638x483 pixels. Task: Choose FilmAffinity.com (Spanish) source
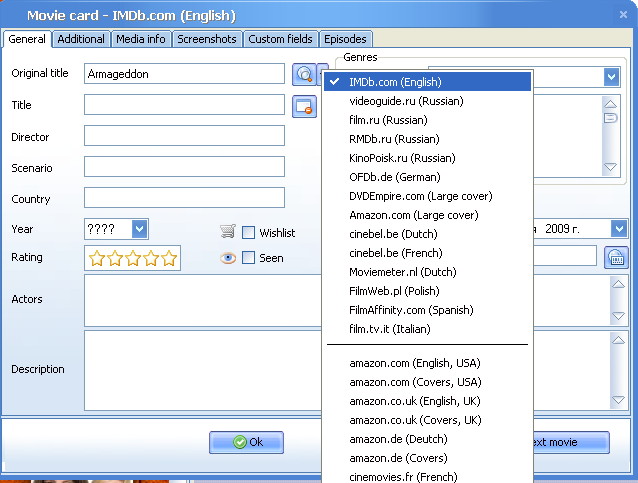(x=427, y=310)
